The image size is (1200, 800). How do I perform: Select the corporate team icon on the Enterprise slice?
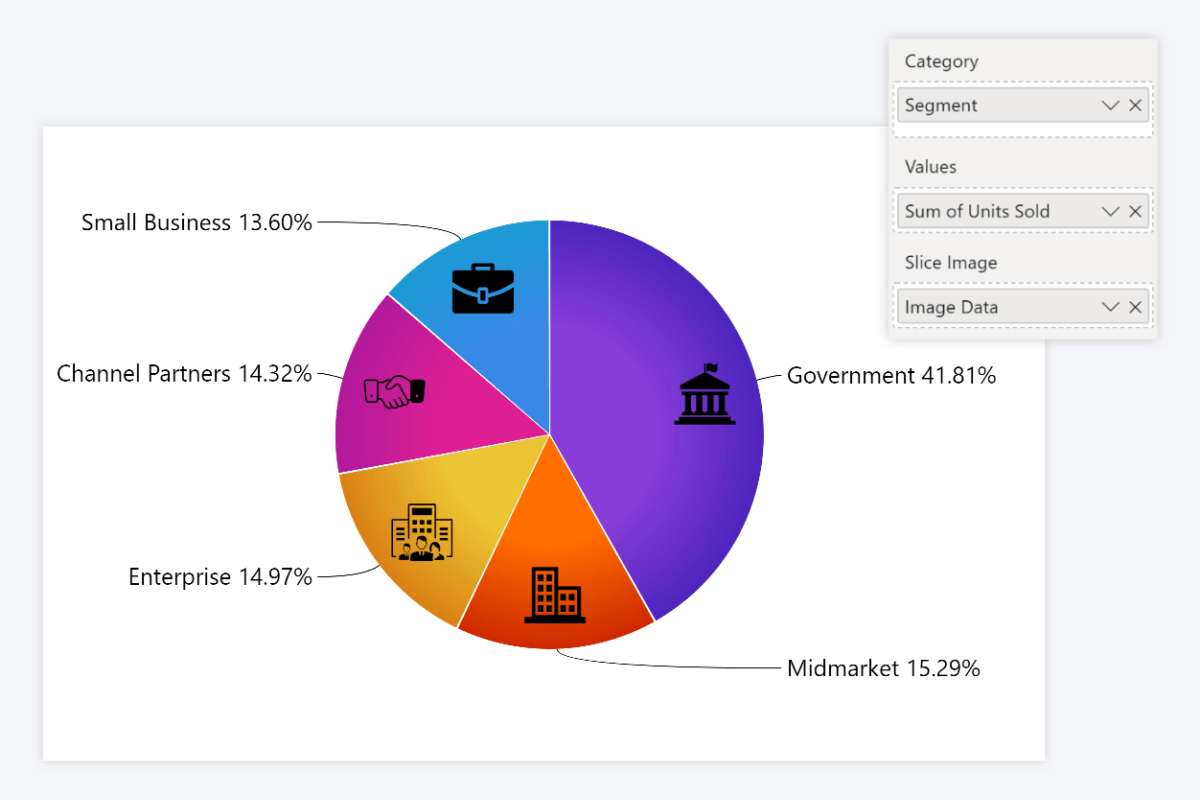424,533
